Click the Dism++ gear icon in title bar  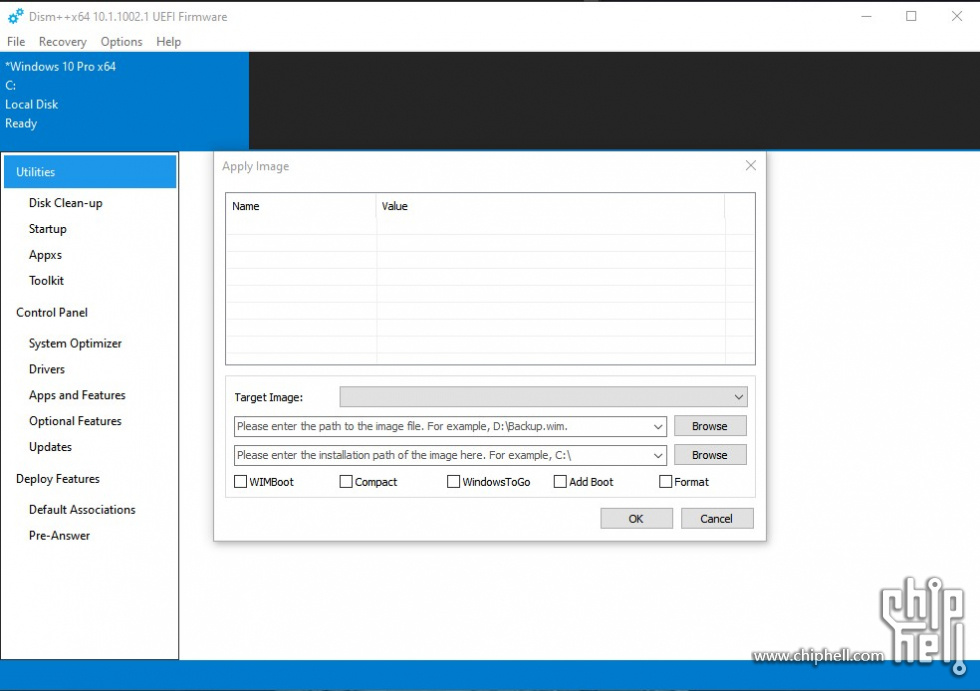[x=16, y=17]
